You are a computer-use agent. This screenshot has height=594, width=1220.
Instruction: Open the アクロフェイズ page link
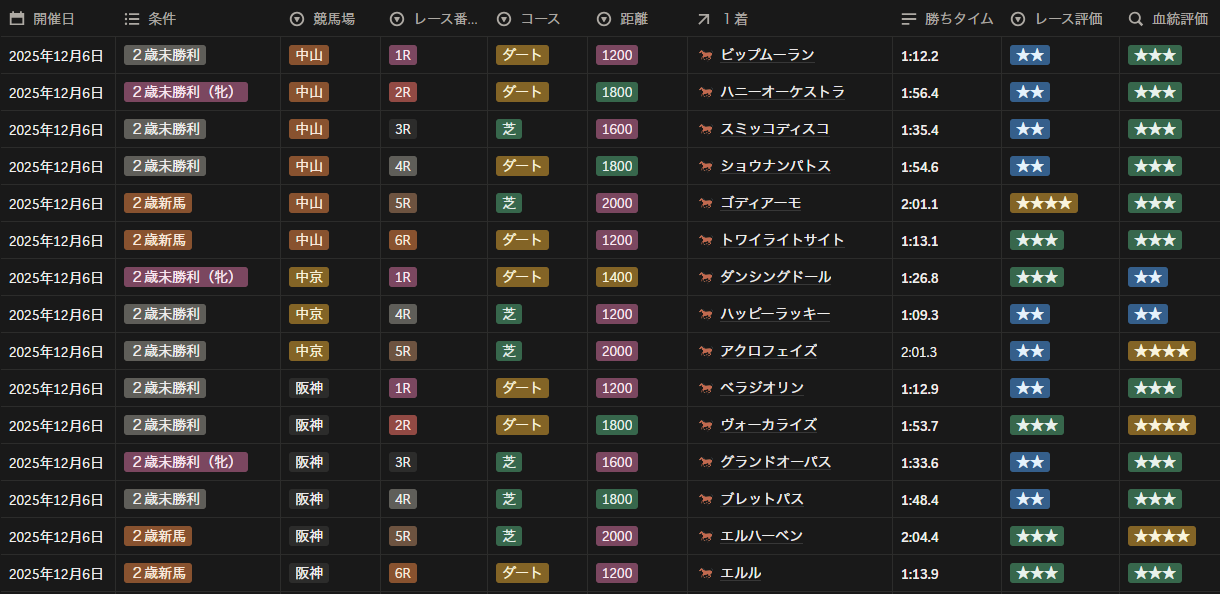768,351
